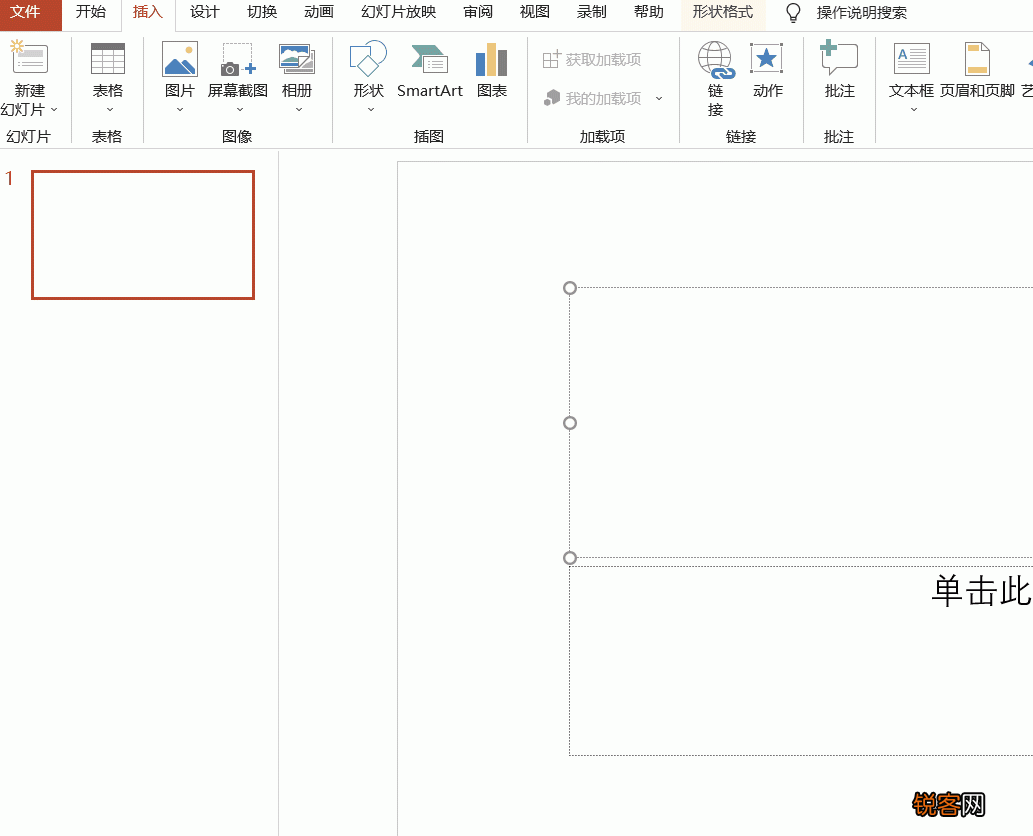Click the bottom-left handle of title placeholder
Viewport: 1033px width, 836px height.
(x=570, y=558)
